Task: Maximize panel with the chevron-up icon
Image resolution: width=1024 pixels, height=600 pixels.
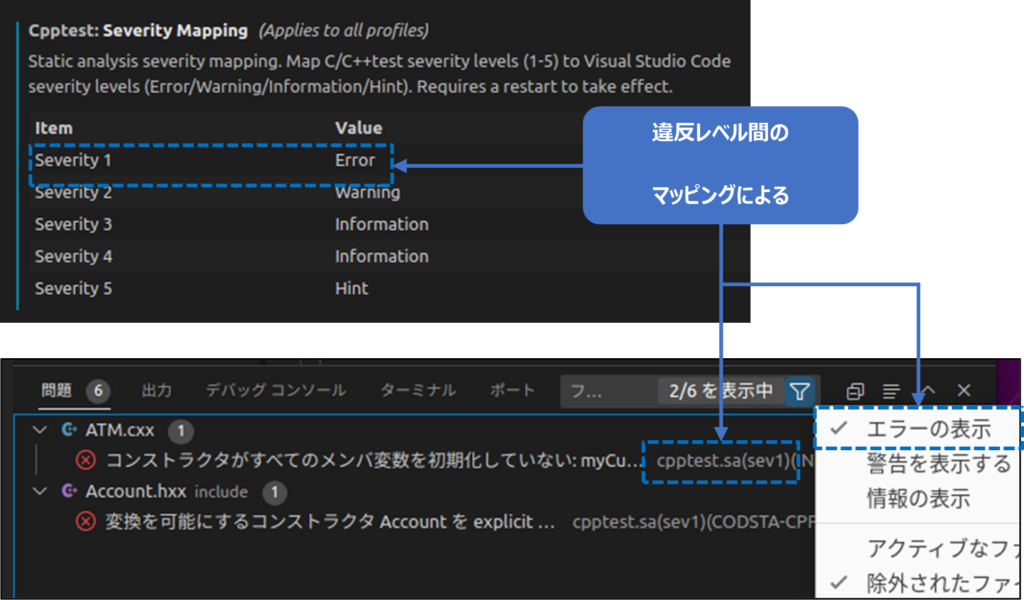Action: (928, 390)
